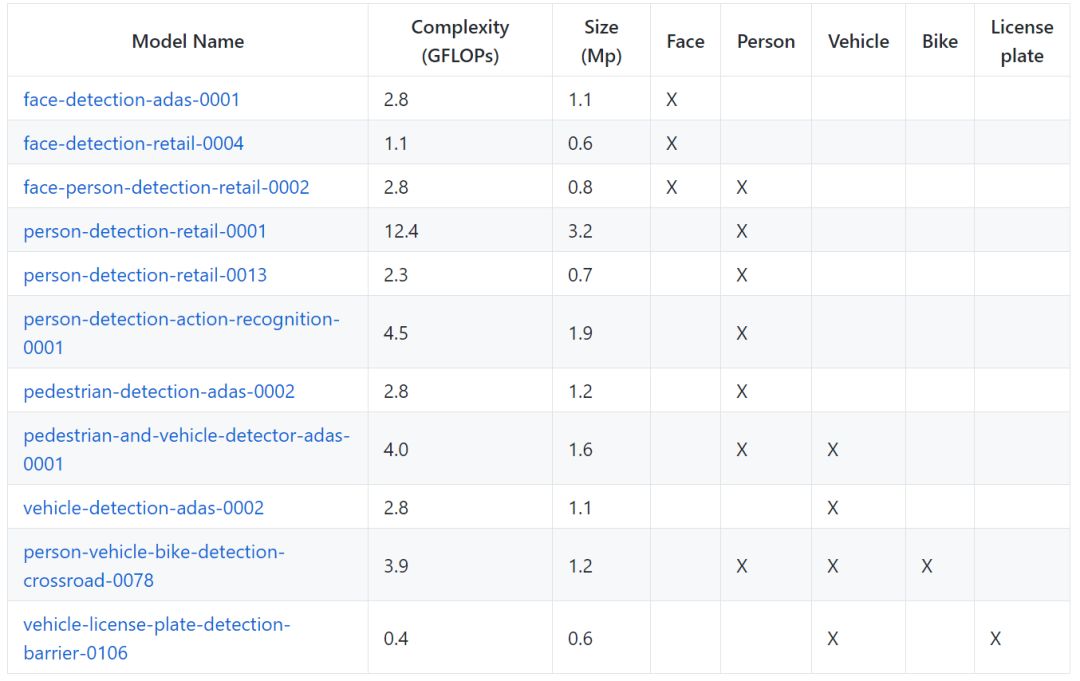Click the 12.4 complexity value cell
The height and width of the screenshot is (681, 1080).
coord(400,231)
